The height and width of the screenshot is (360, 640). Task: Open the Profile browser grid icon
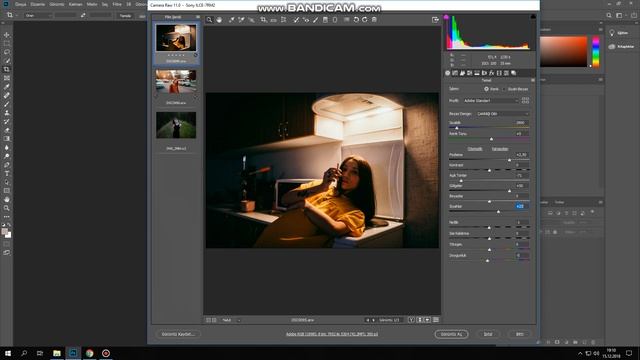click(x=525, y=100)
